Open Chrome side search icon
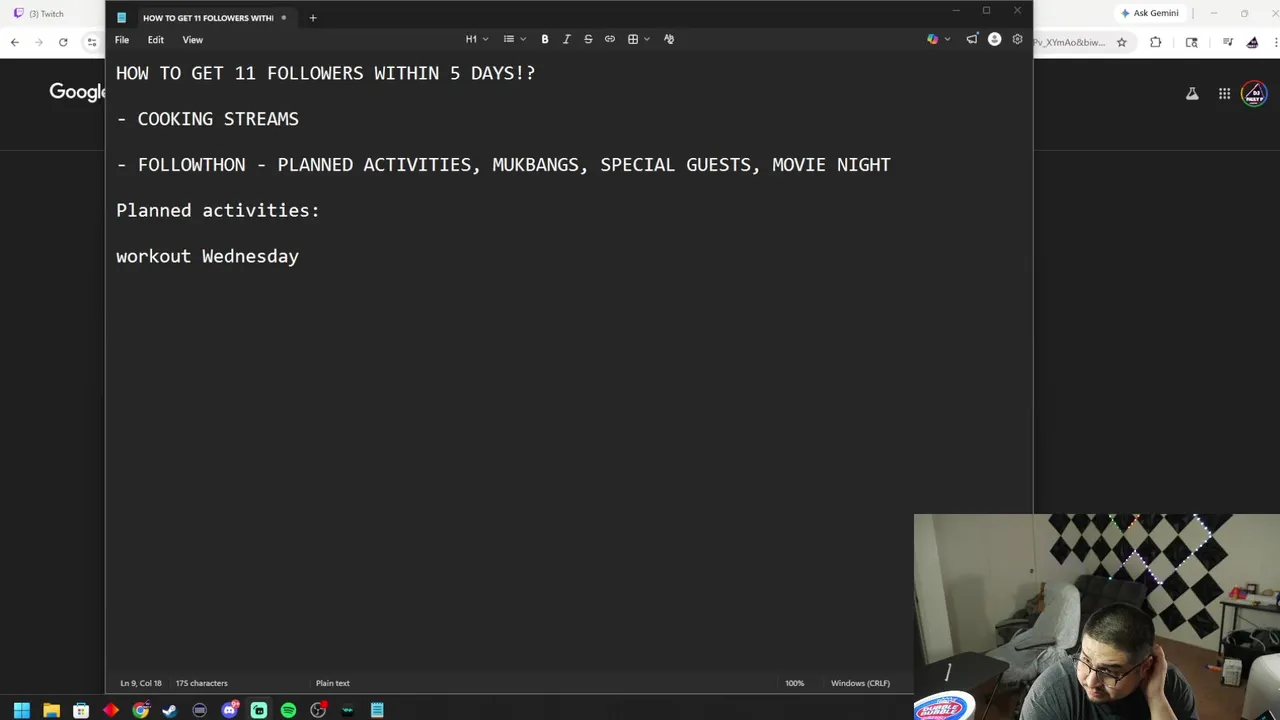 click(1191, 42)
